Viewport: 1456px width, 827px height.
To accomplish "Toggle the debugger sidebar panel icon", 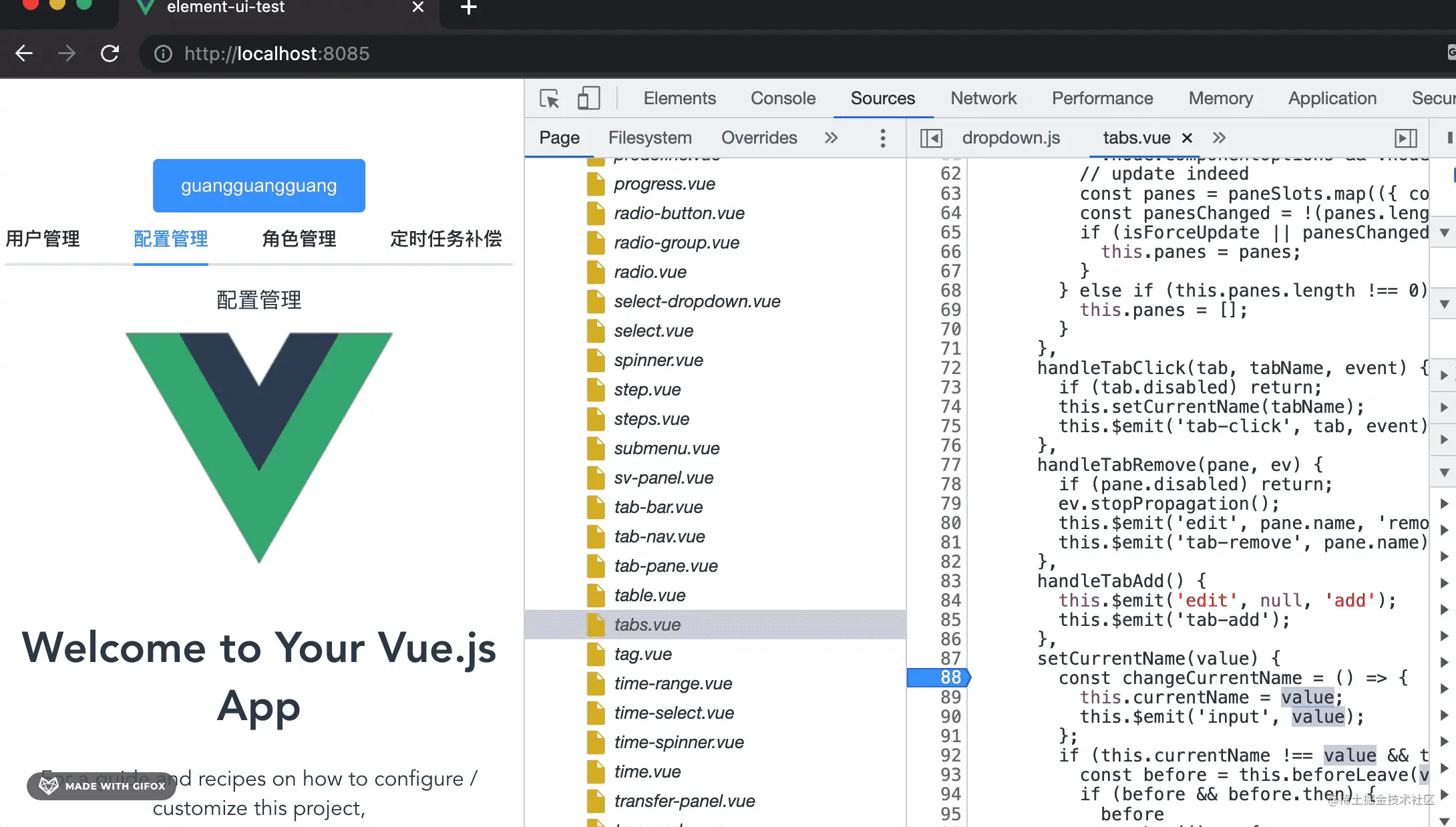I will click(1406, 138).
